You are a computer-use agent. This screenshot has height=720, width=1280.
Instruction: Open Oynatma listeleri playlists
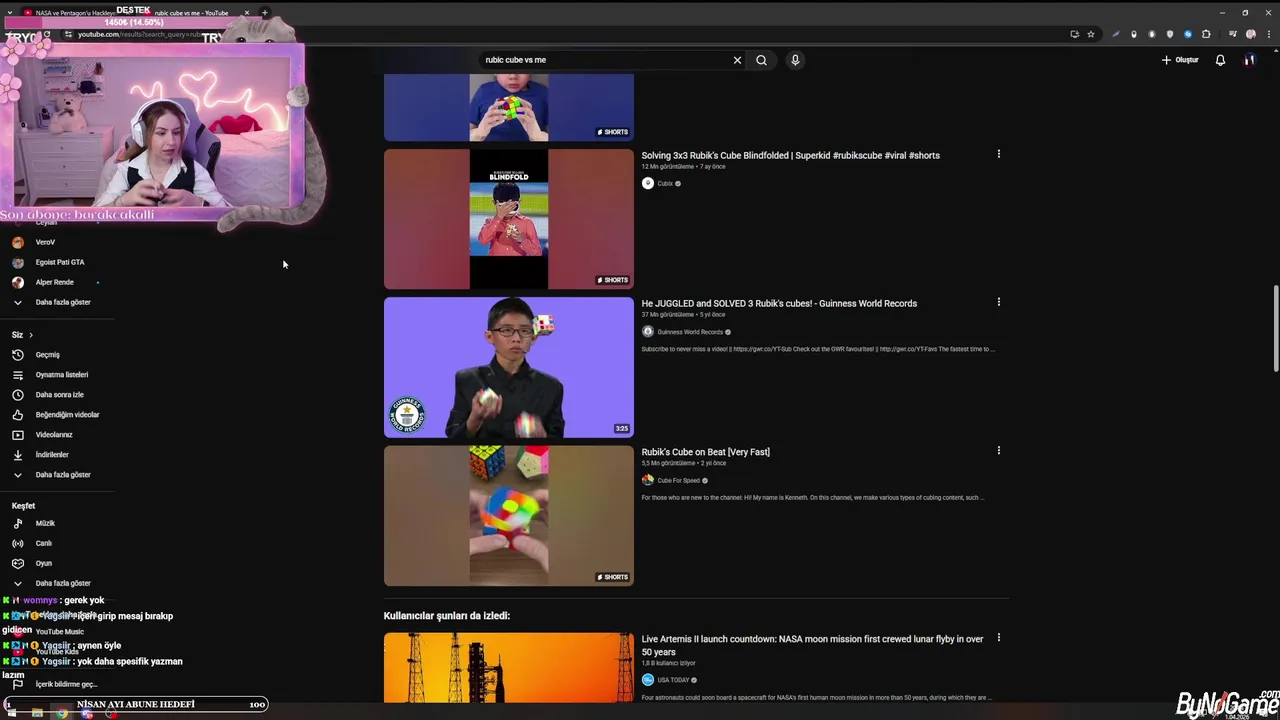click(58, 375)
